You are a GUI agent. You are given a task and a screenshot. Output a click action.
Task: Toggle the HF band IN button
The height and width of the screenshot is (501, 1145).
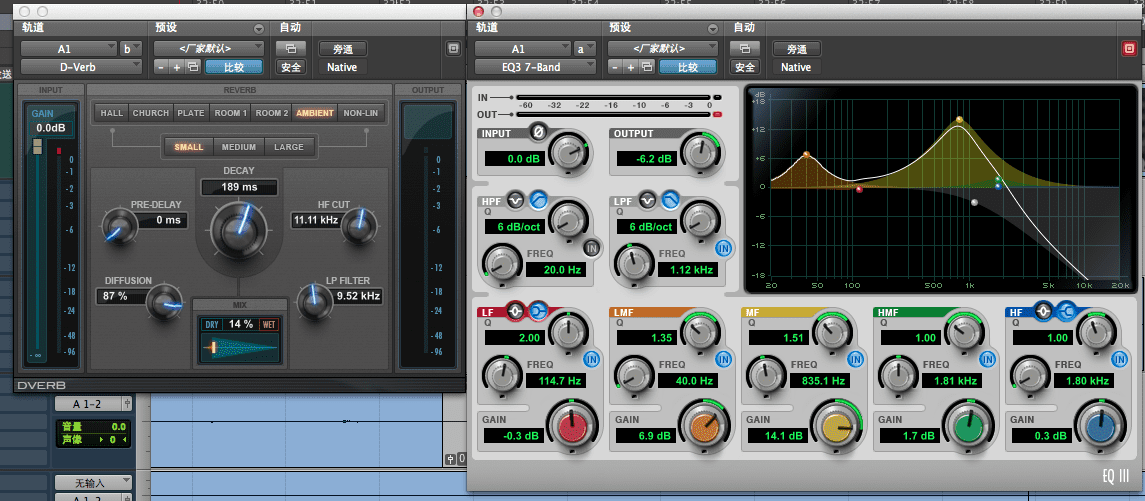click(x=1120, y=359)
